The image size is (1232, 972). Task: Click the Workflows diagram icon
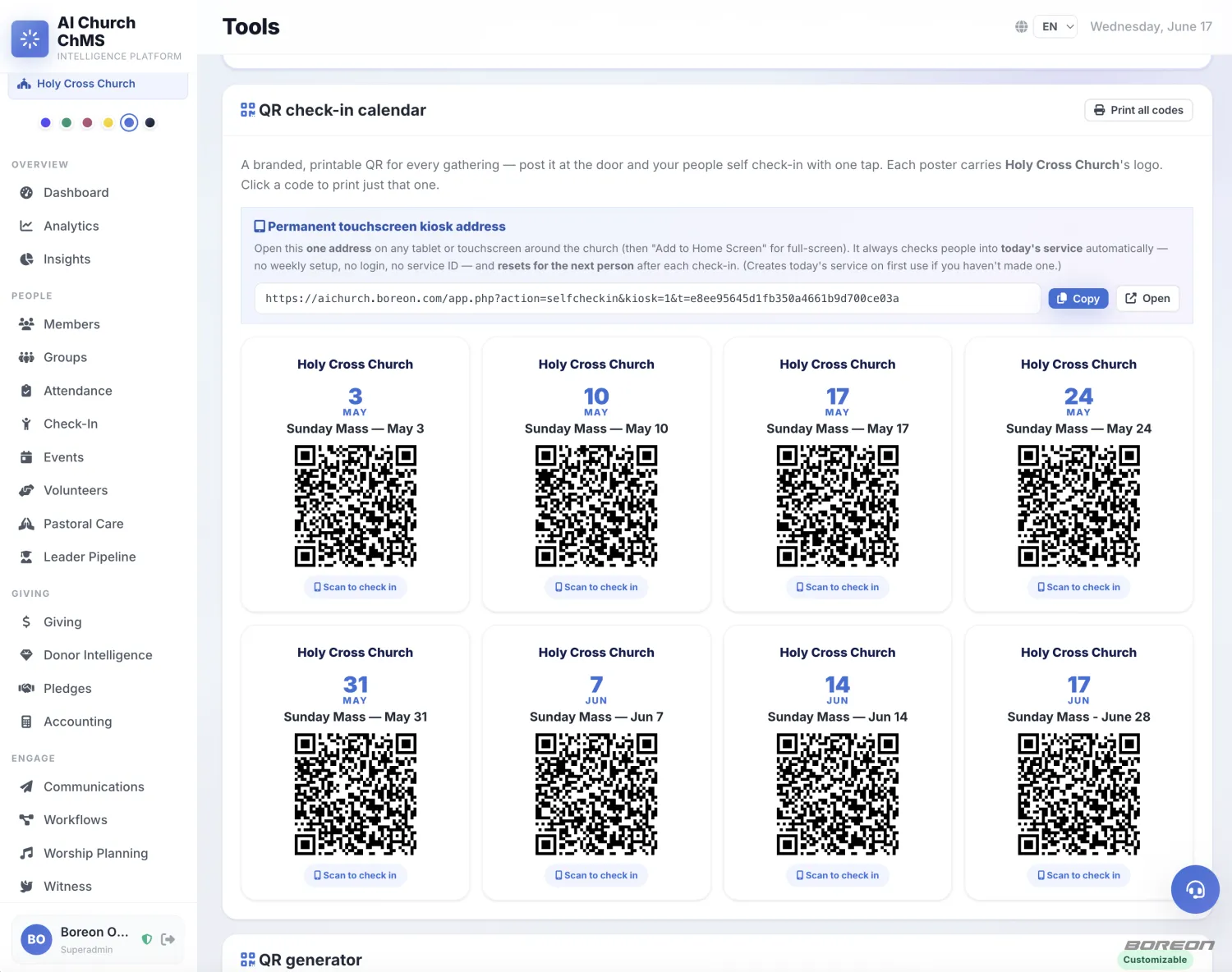(26, 820)
